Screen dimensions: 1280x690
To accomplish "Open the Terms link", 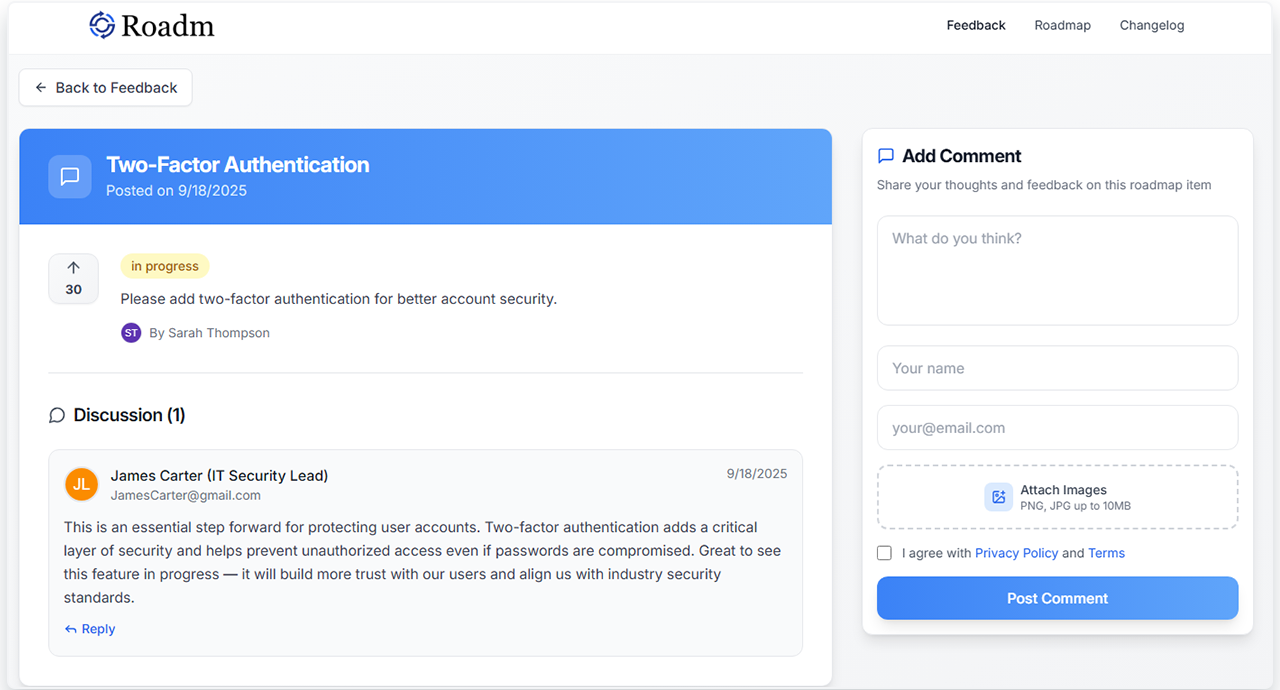I will (x=1106, y=552).
